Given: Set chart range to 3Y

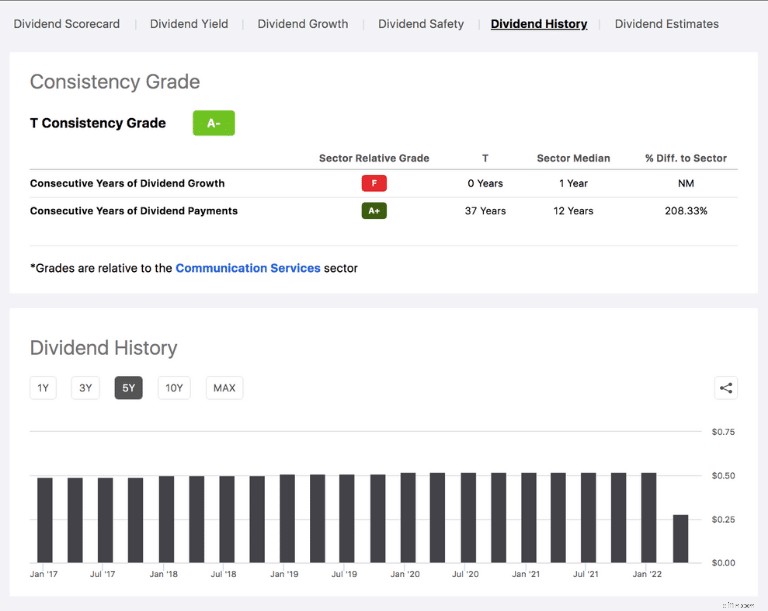Looking at the screenshot, I should pos(86,388).
